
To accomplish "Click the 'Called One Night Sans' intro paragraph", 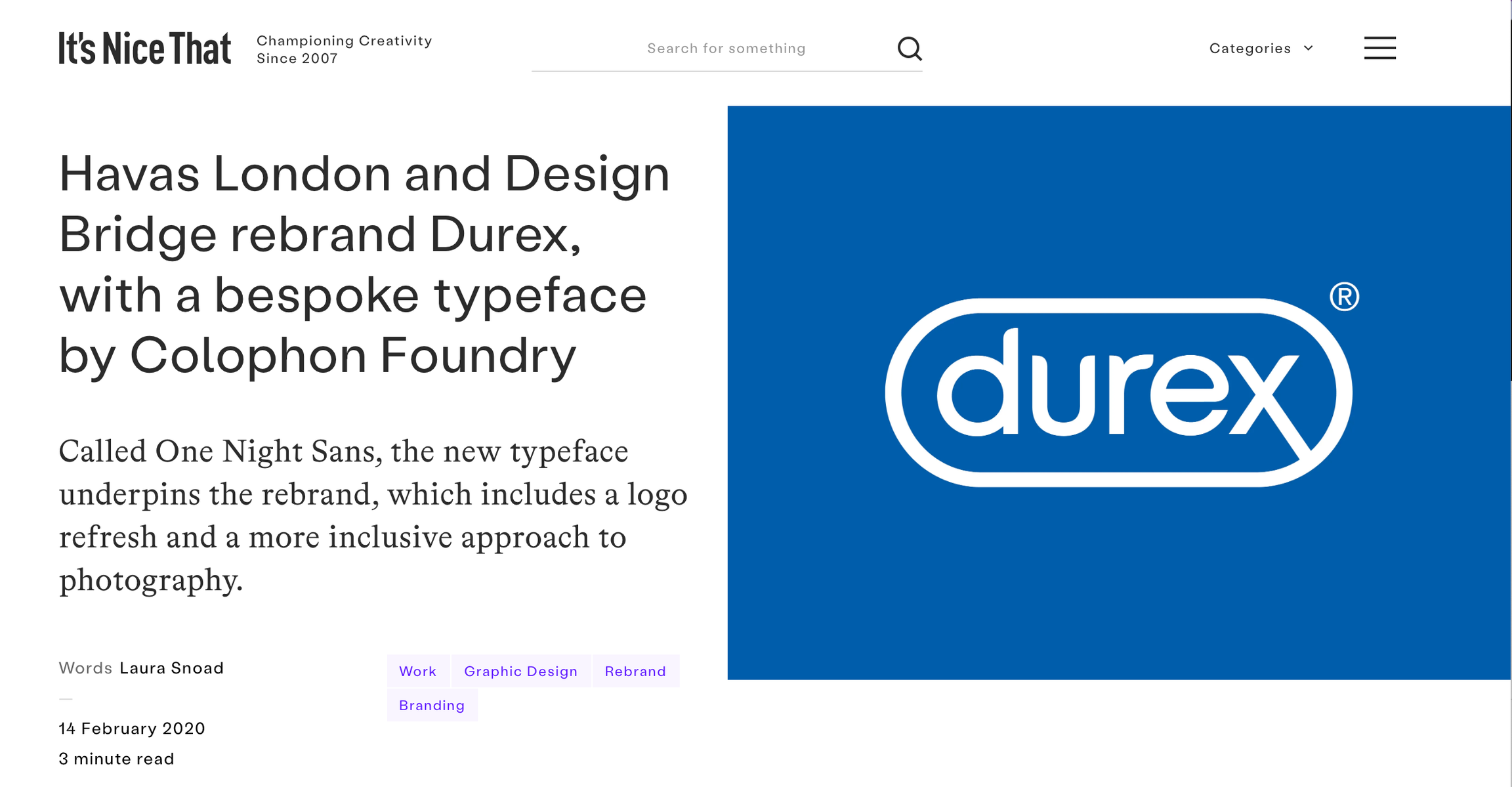I will click(373, 516).
